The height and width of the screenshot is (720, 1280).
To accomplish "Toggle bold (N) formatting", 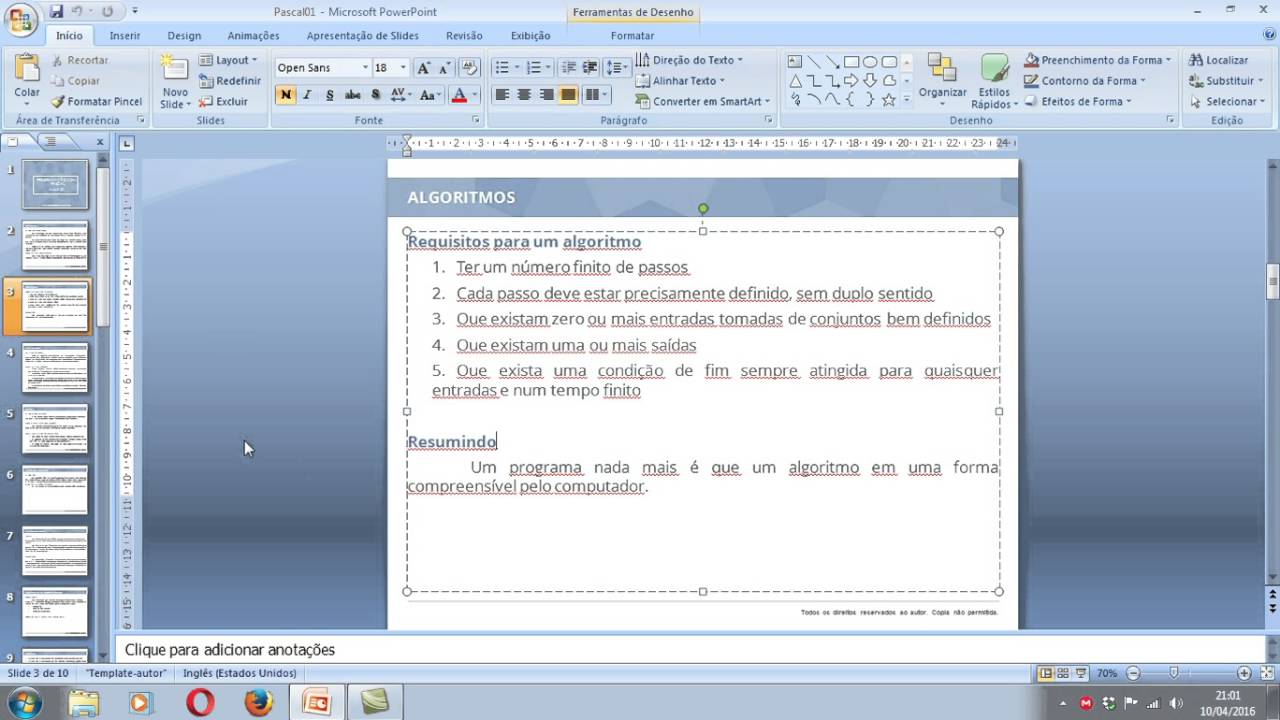I will [x=286, y=95].
